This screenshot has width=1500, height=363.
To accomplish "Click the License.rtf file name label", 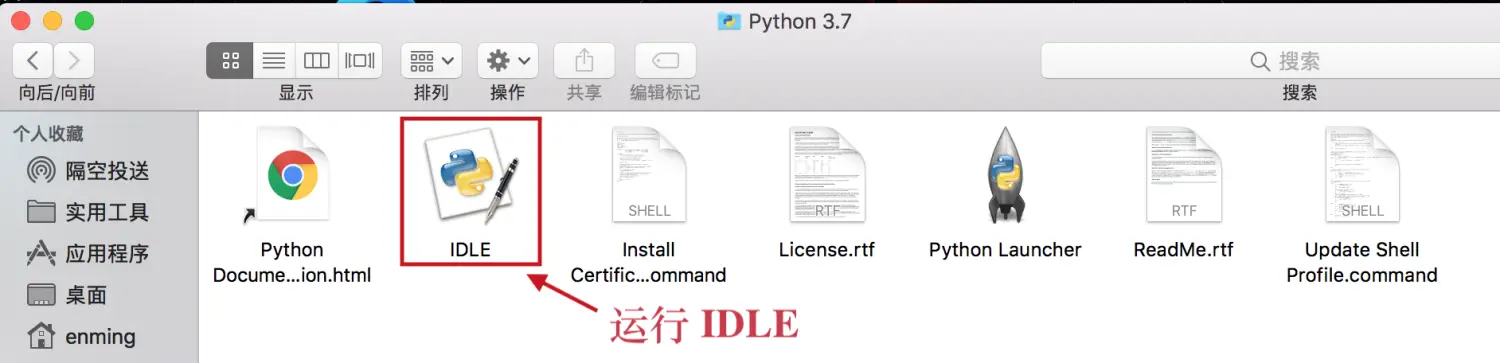I will pos(827,250).
